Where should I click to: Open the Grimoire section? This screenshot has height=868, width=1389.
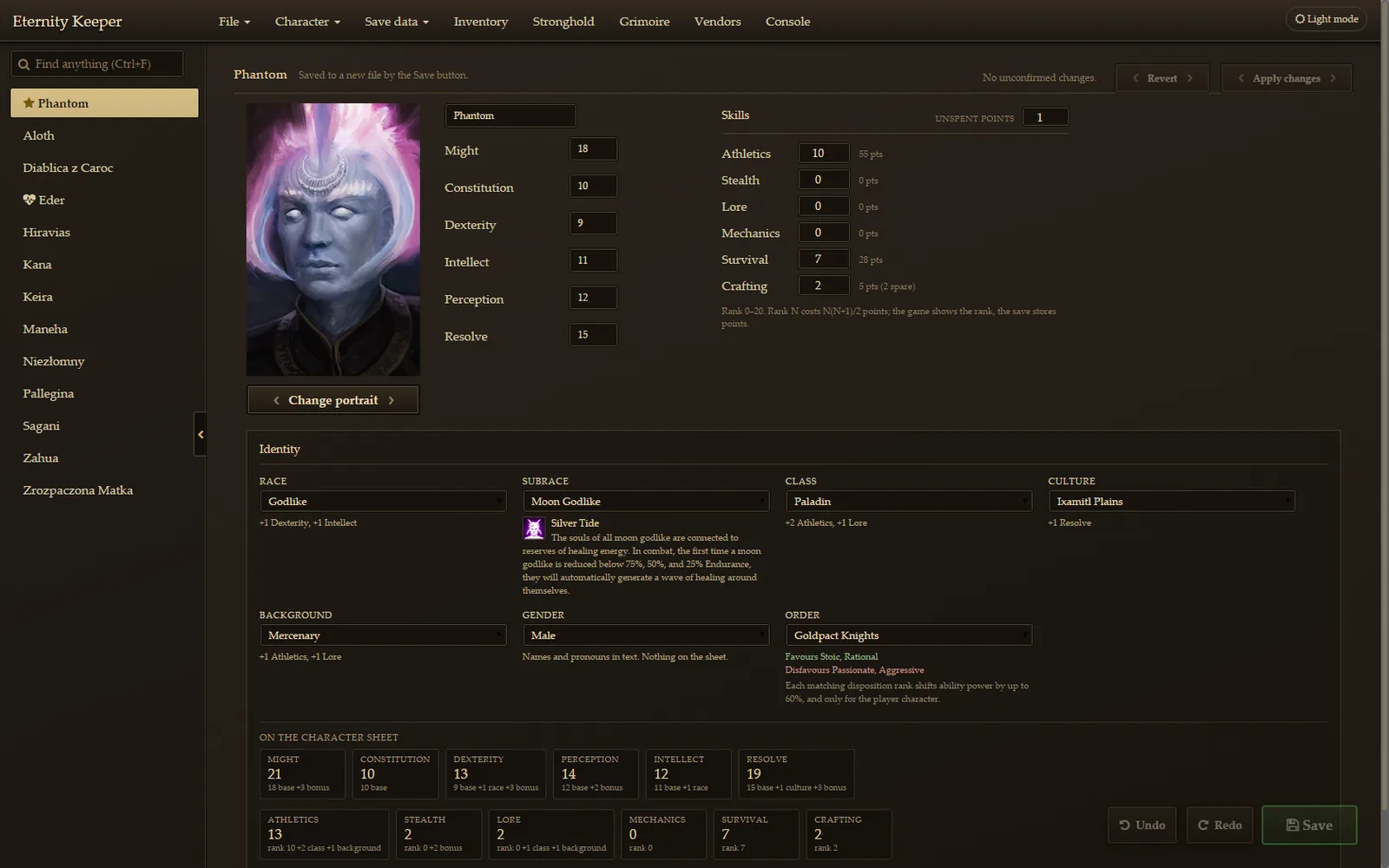[644, 22]
